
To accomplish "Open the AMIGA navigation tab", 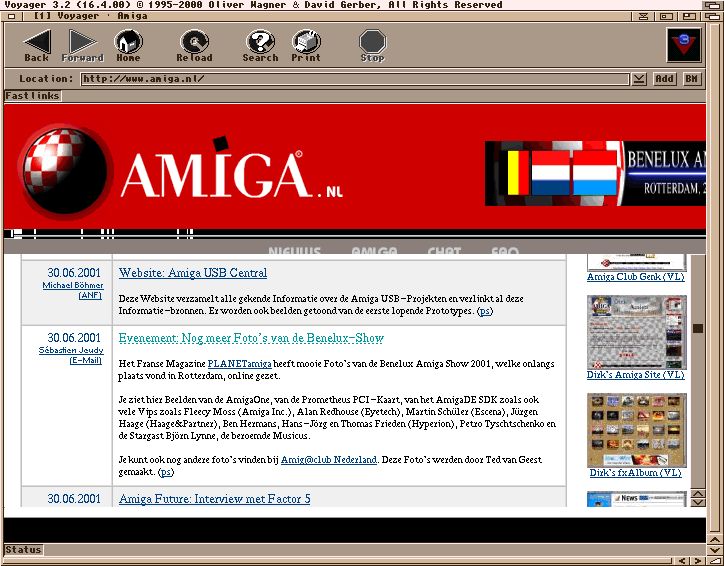I will [374, 251].
